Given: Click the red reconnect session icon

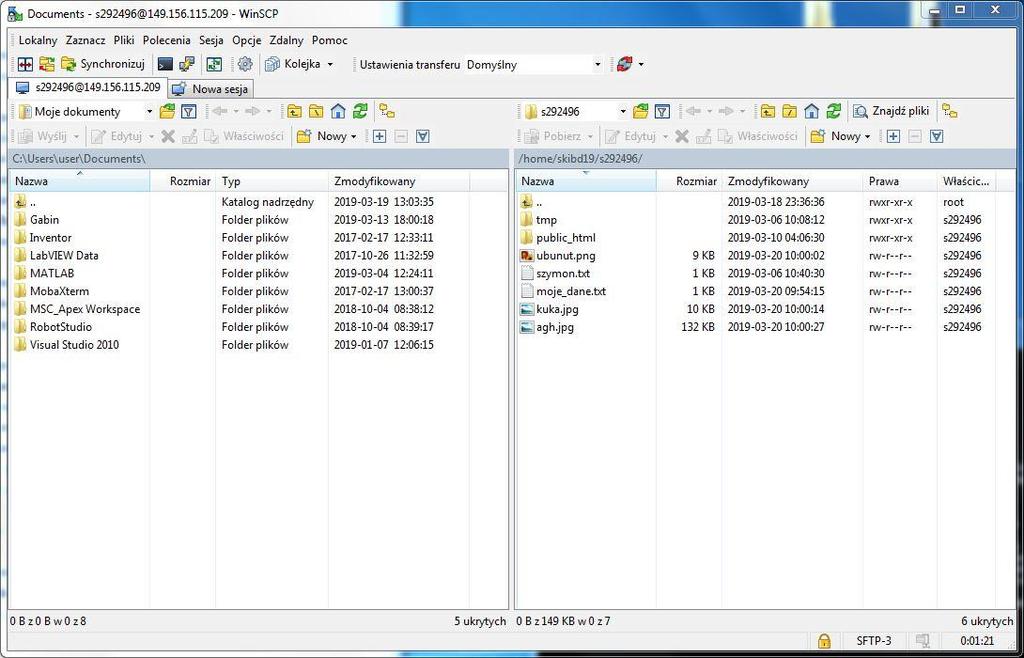Looking at the screenshot, I should [x=624, y=64].
